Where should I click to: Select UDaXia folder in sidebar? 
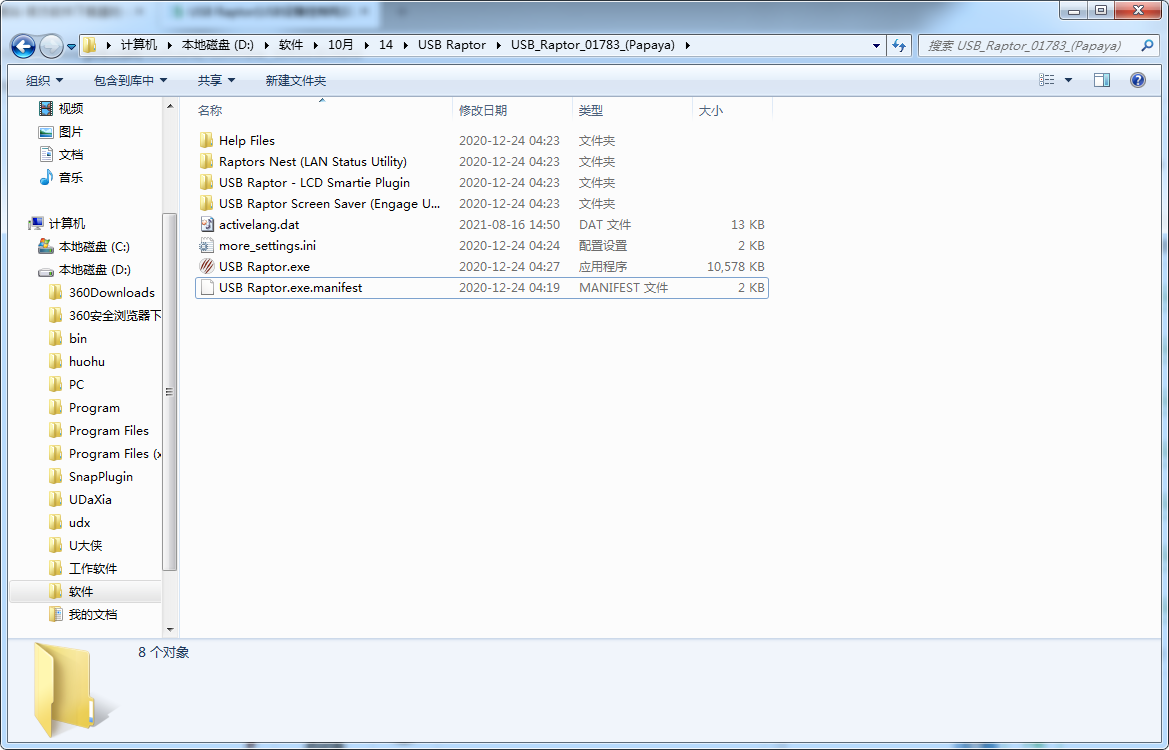click(81, 500)
